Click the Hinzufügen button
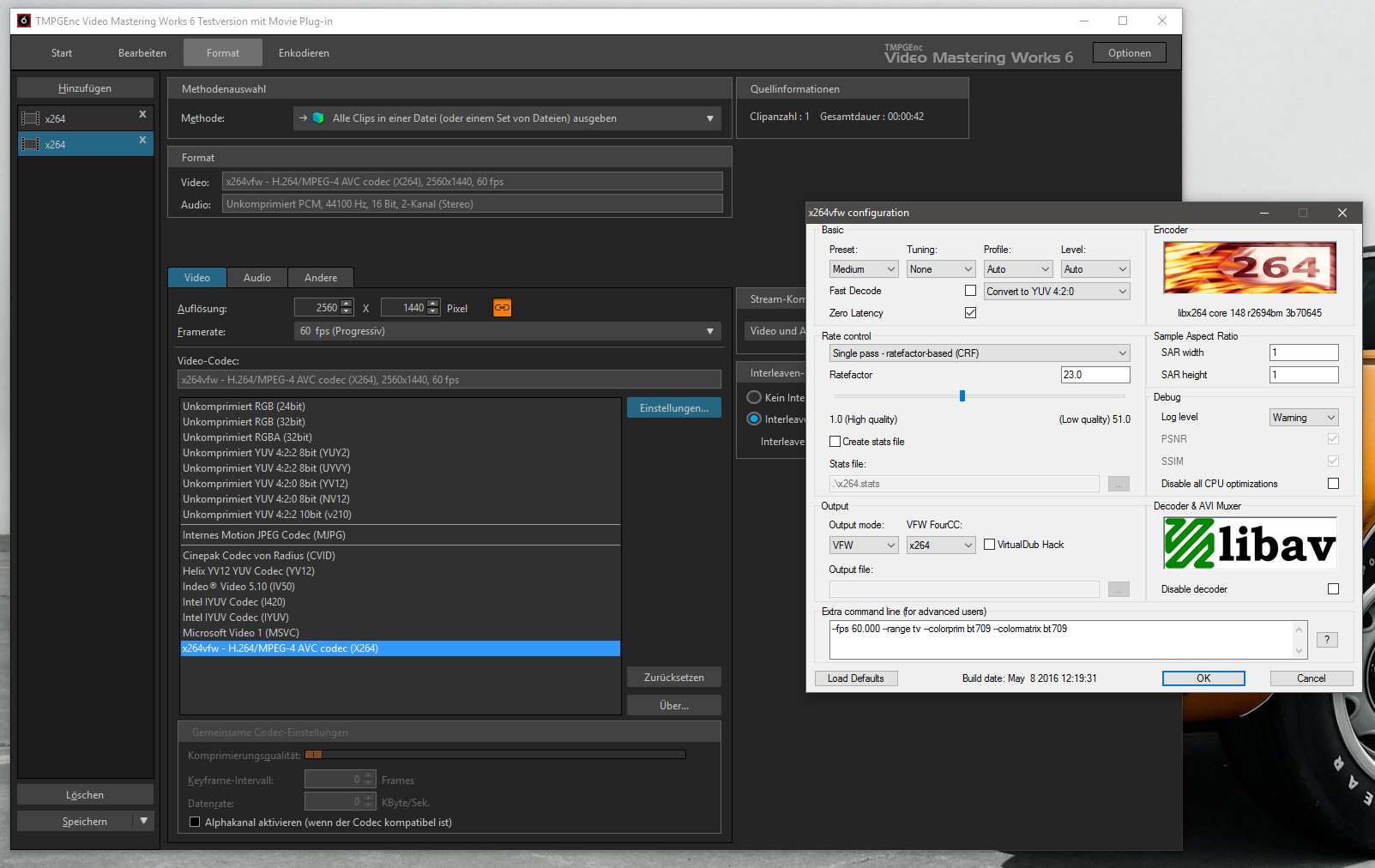The height and width of the screenshot is (868, 1375). (85, 88)
